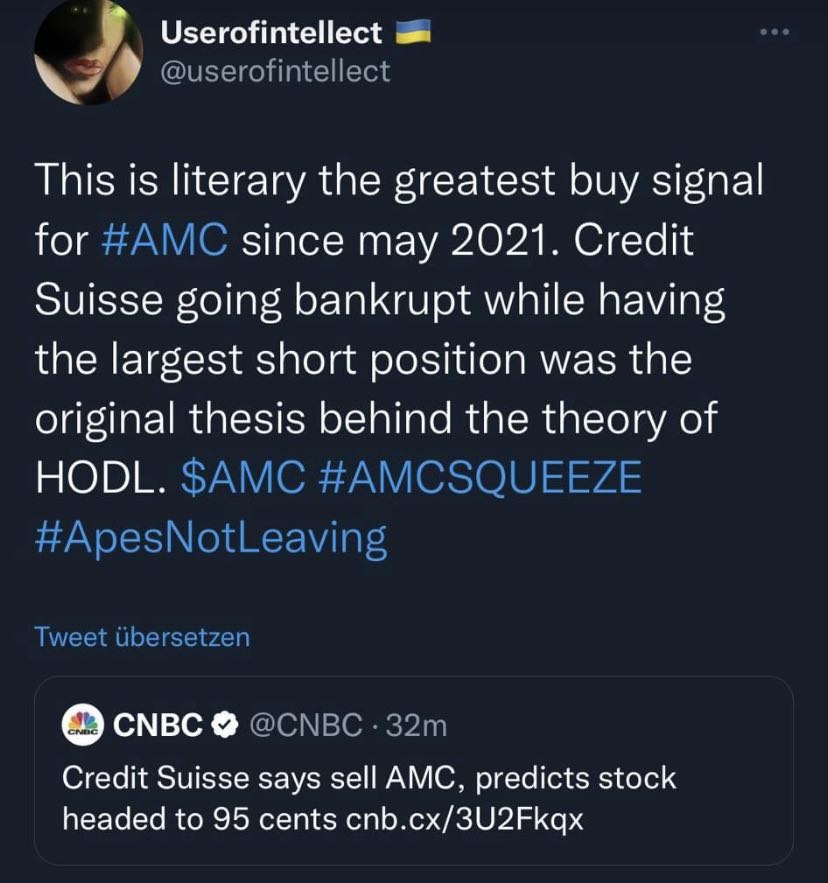This screenshot has height=883, width=828.
Task: Click the Ukraine flag emoji beside the username
Action: pyautogui.click(x=412, y=30)
